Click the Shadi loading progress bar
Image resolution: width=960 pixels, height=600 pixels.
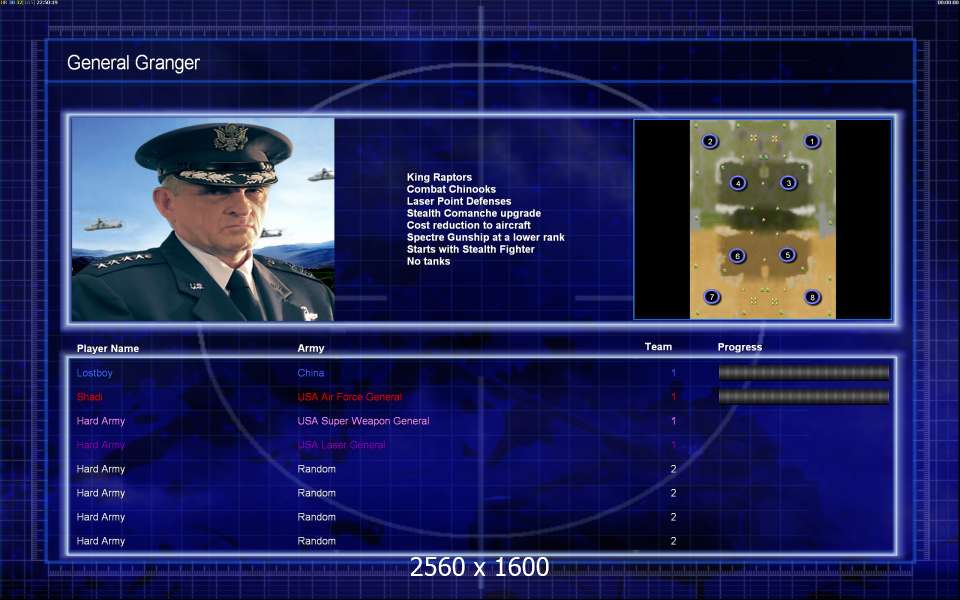tap(803, 397)
